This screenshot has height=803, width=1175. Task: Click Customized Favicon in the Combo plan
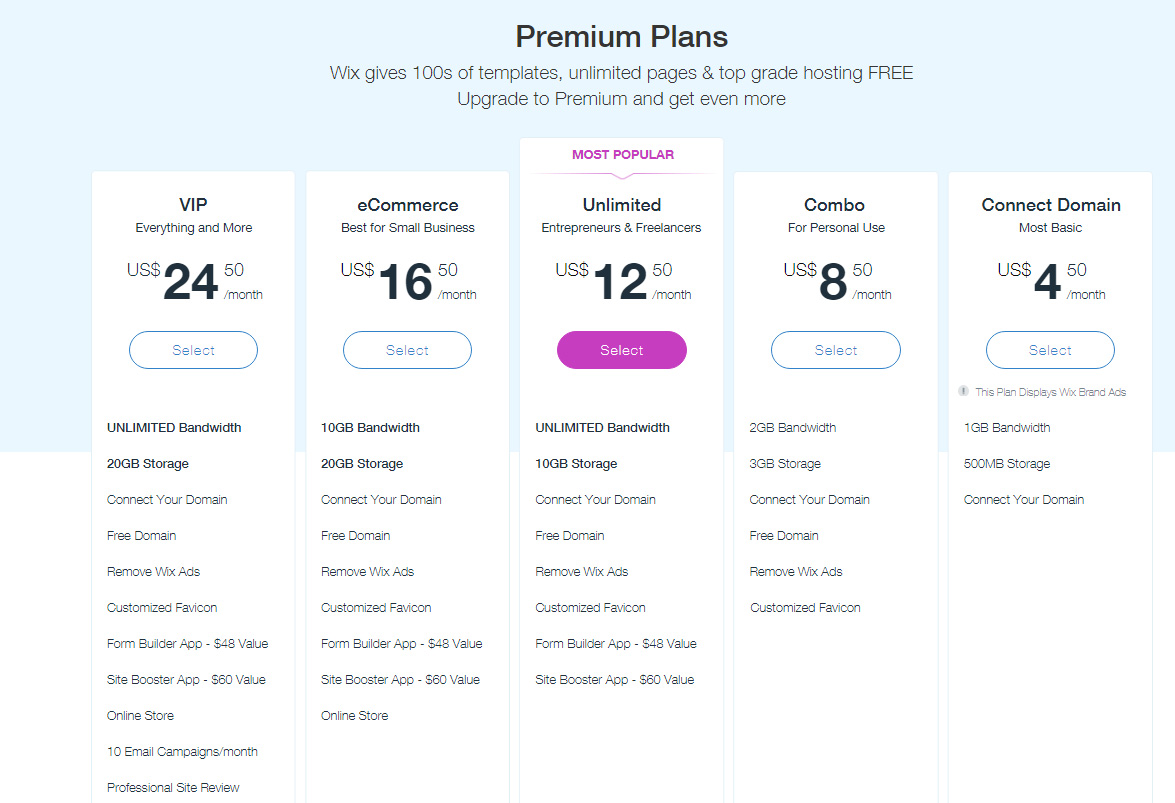tap(804, 607)
